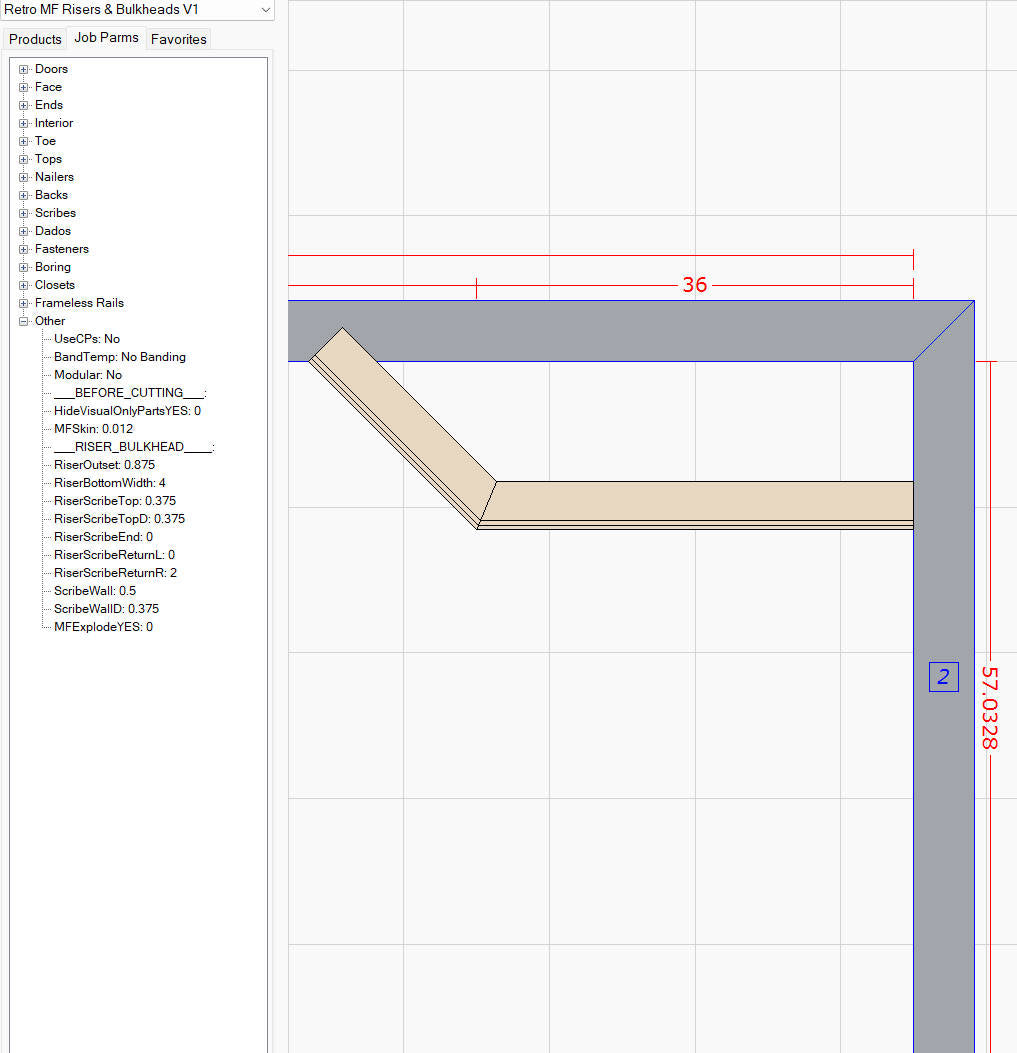Screen dimensions: 1017x1053
Task: Select the UseCPs: No parameter
Action: [x=87, y=339]
